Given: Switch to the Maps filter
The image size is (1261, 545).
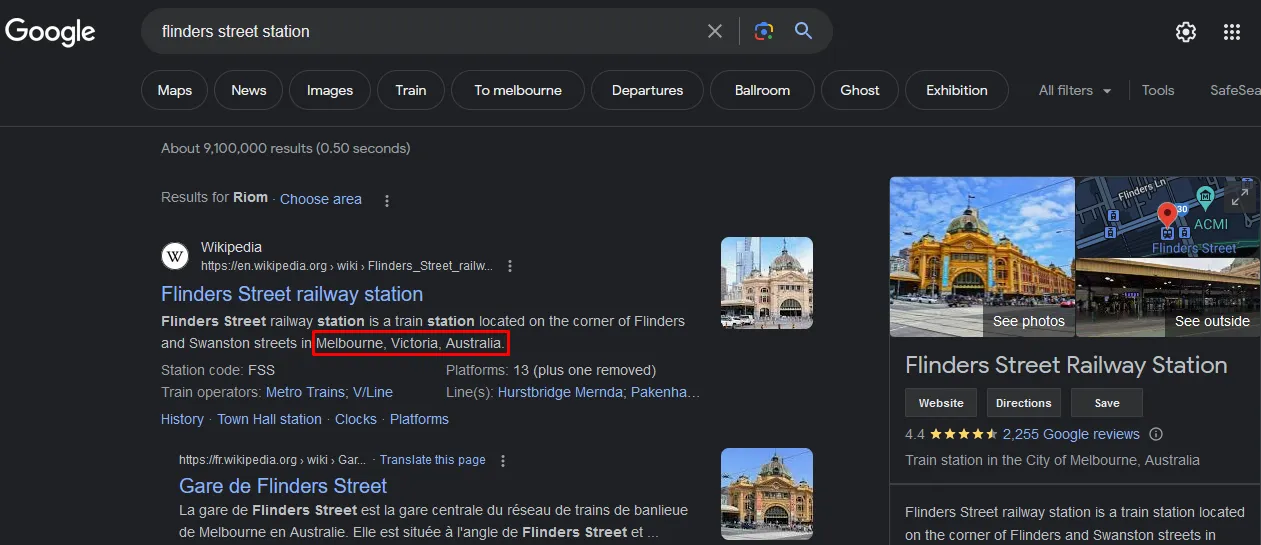Looking at the screenshot, I should pyautogui.click(x=174, y=90).
